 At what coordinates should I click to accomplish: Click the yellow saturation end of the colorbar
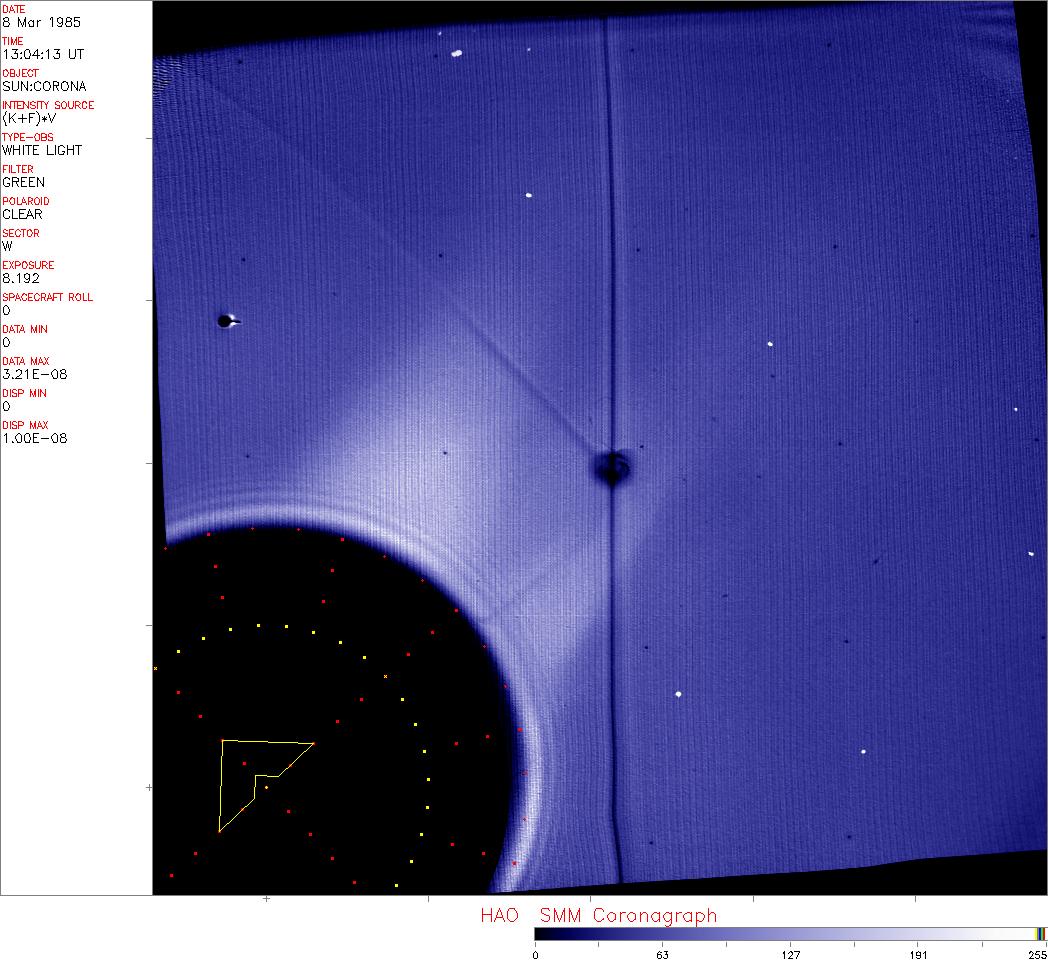pos(1041,934)
